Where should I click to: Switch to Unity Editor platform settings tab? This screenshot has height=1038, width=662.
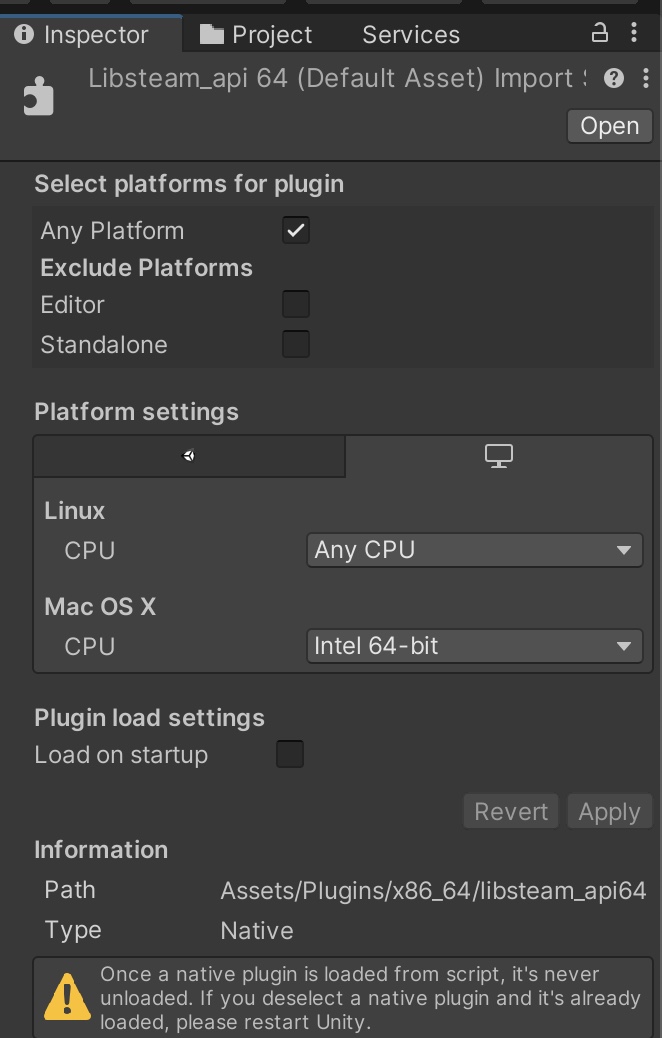tap(189, 456)
